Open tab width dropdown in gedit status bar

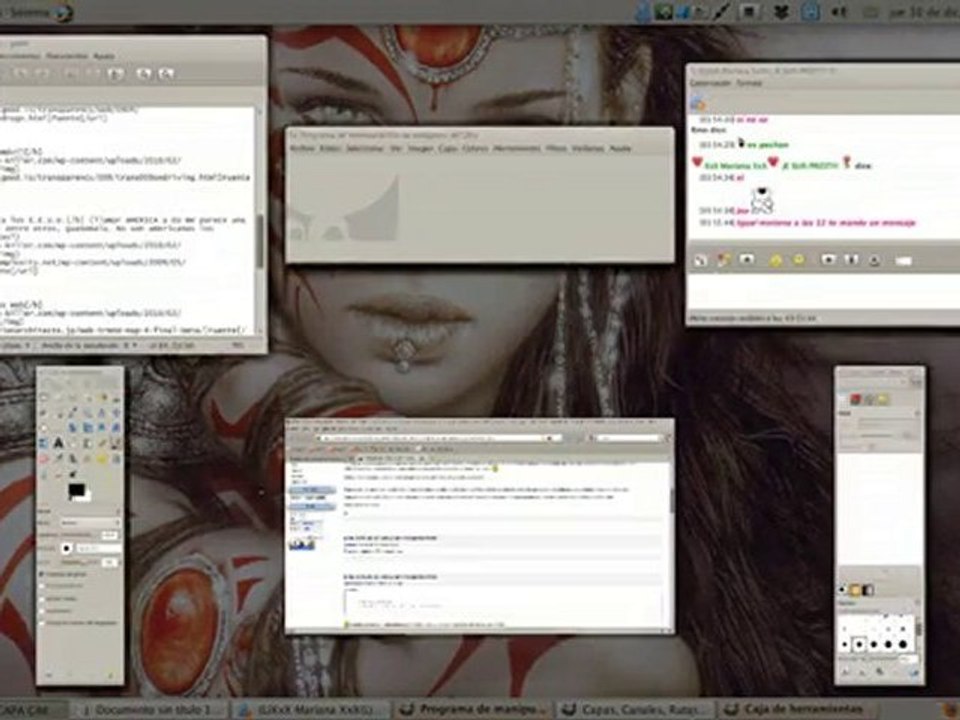tap(89, 346)
